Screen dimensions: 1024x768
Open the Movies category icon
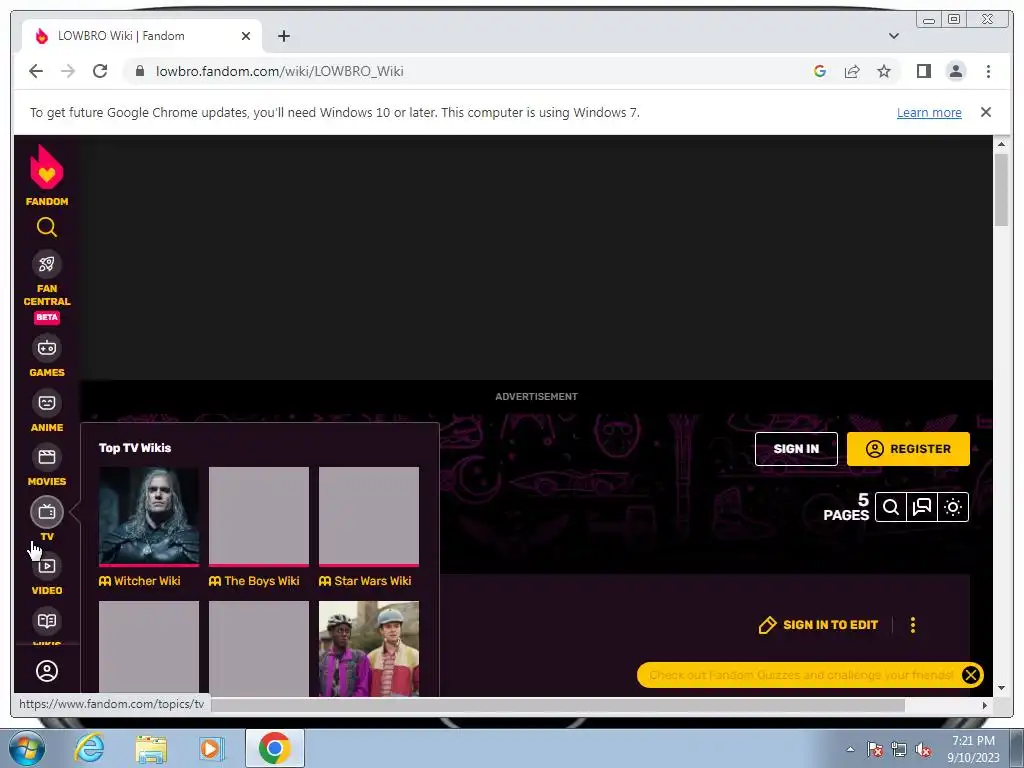46,457
